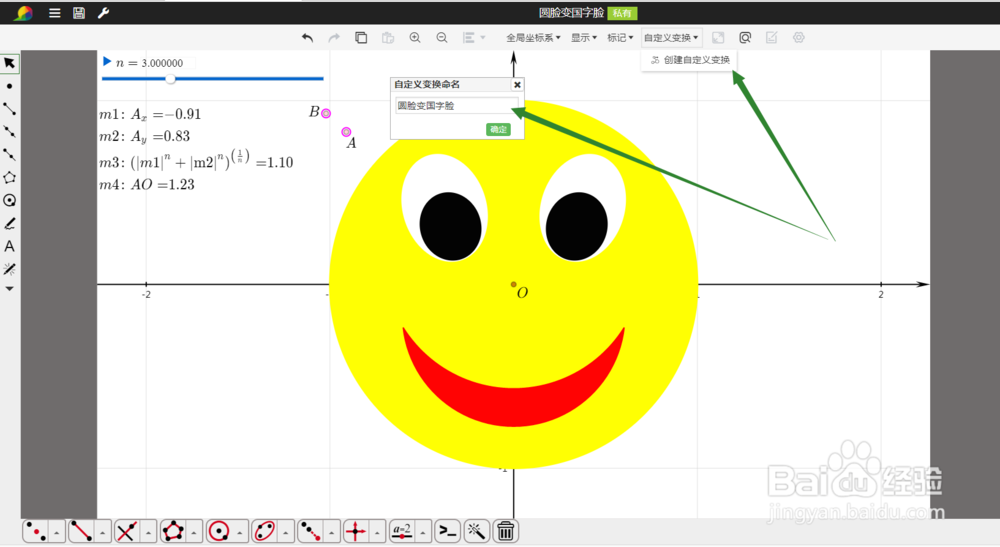The image size is (1000, 547).
Task: Select the circle tool in left sidebar
Action: 10,200
